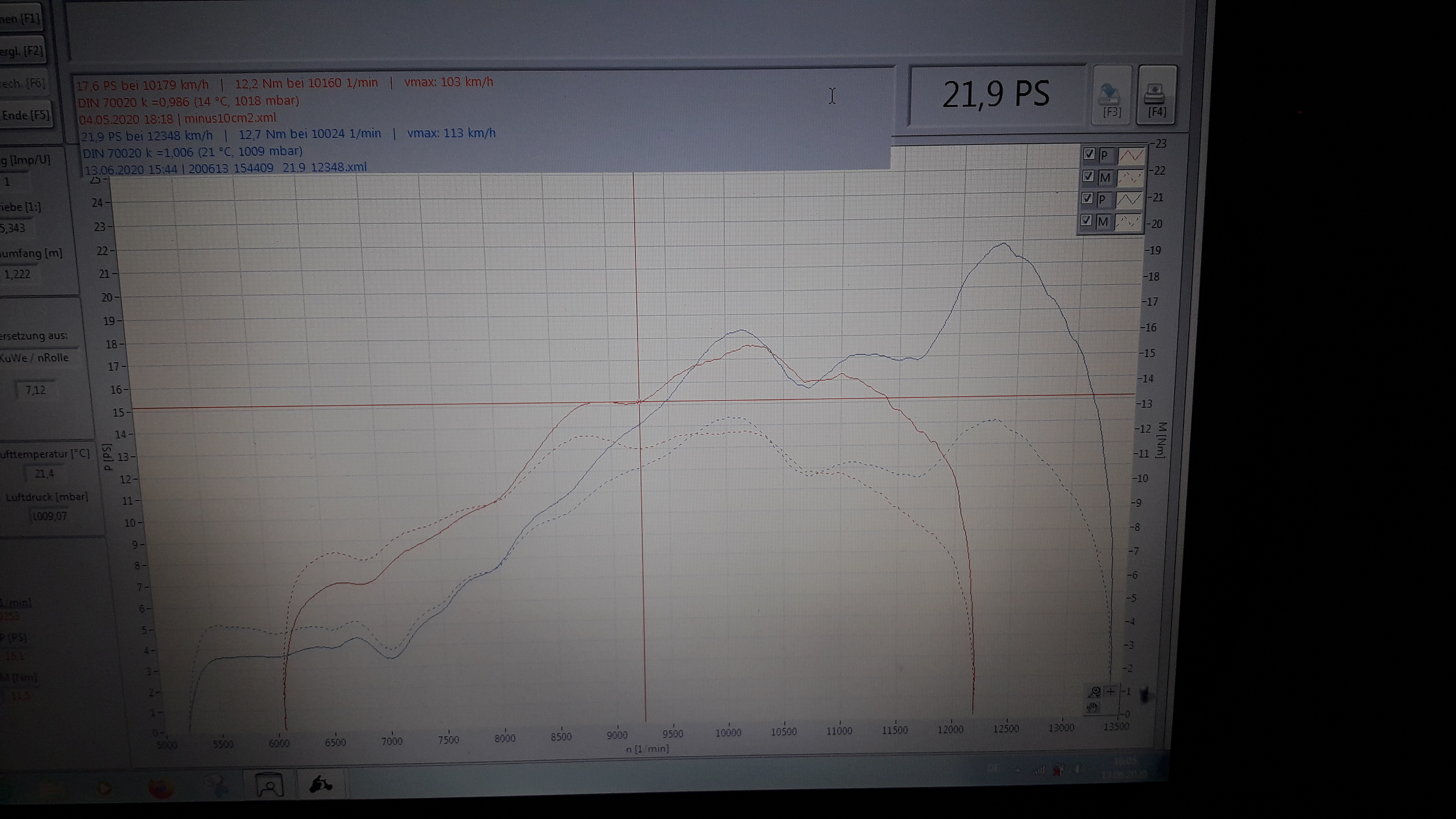Uncheck the blue M torque curve checkbox
1456x819 pixels.
coord(1085,220)
